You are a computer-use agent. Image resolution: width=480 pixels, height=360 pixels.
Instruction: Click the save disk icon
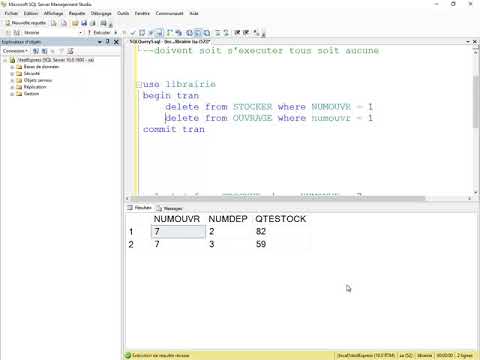click(x=84, y=23)
